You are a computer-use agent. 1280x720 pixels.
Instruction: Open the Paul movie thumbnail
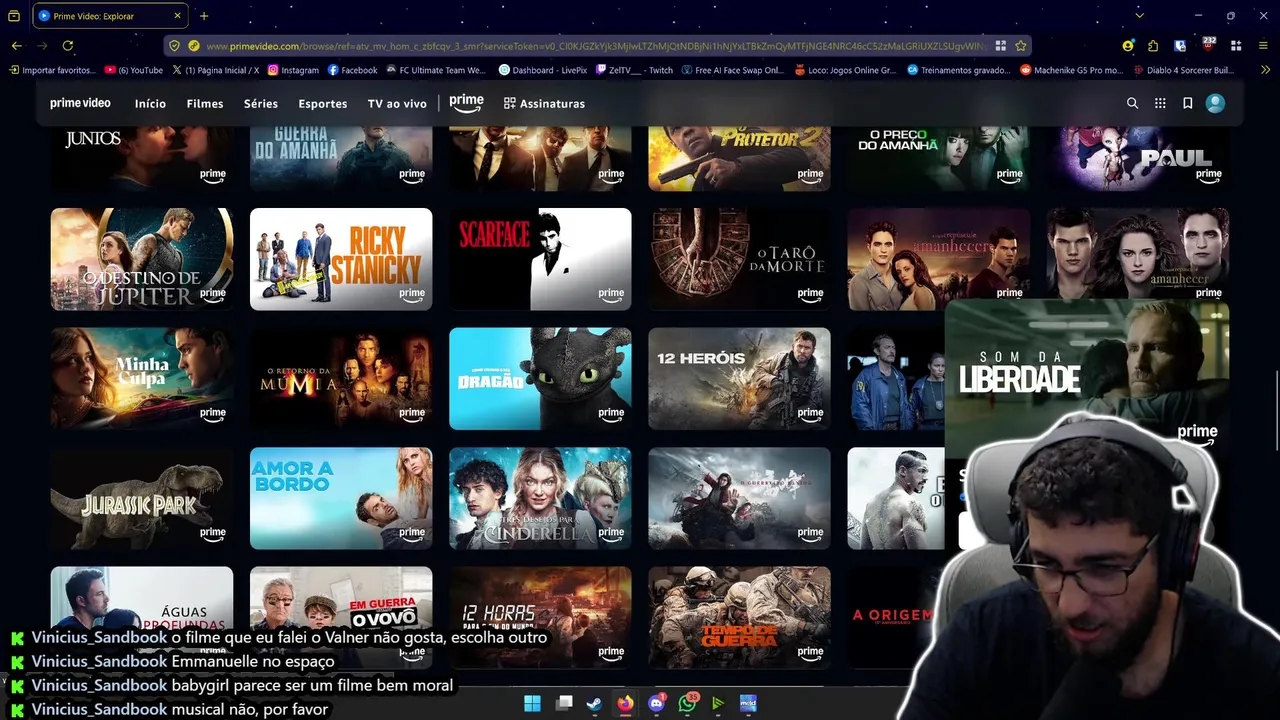pyautogui.click(x=1138, y=158)
